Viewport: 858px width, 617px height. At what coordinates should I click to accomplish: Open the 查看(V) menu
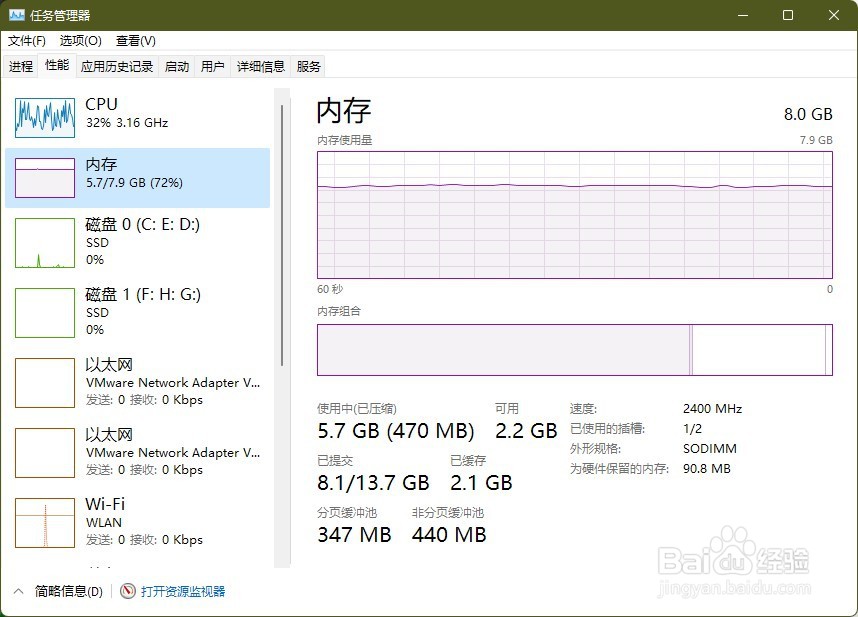135,41
